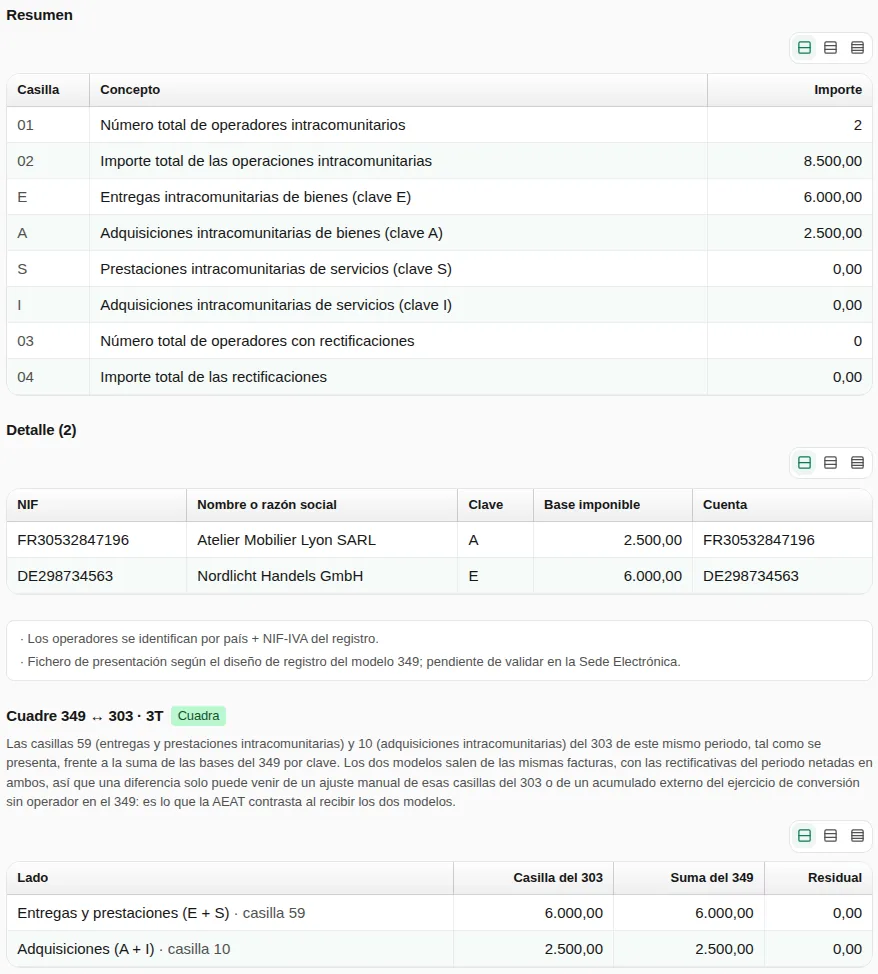Set medium row density for the Resumen table
878x974 pixels.
pyautogui.click(x=830, y=48)
